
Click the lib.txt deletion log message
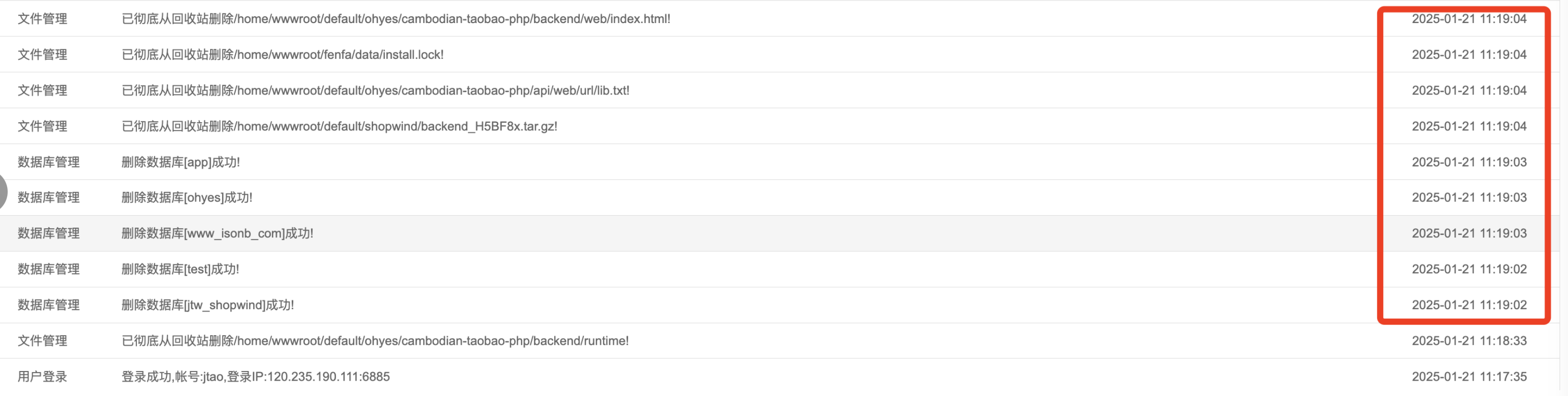[376, 90]
